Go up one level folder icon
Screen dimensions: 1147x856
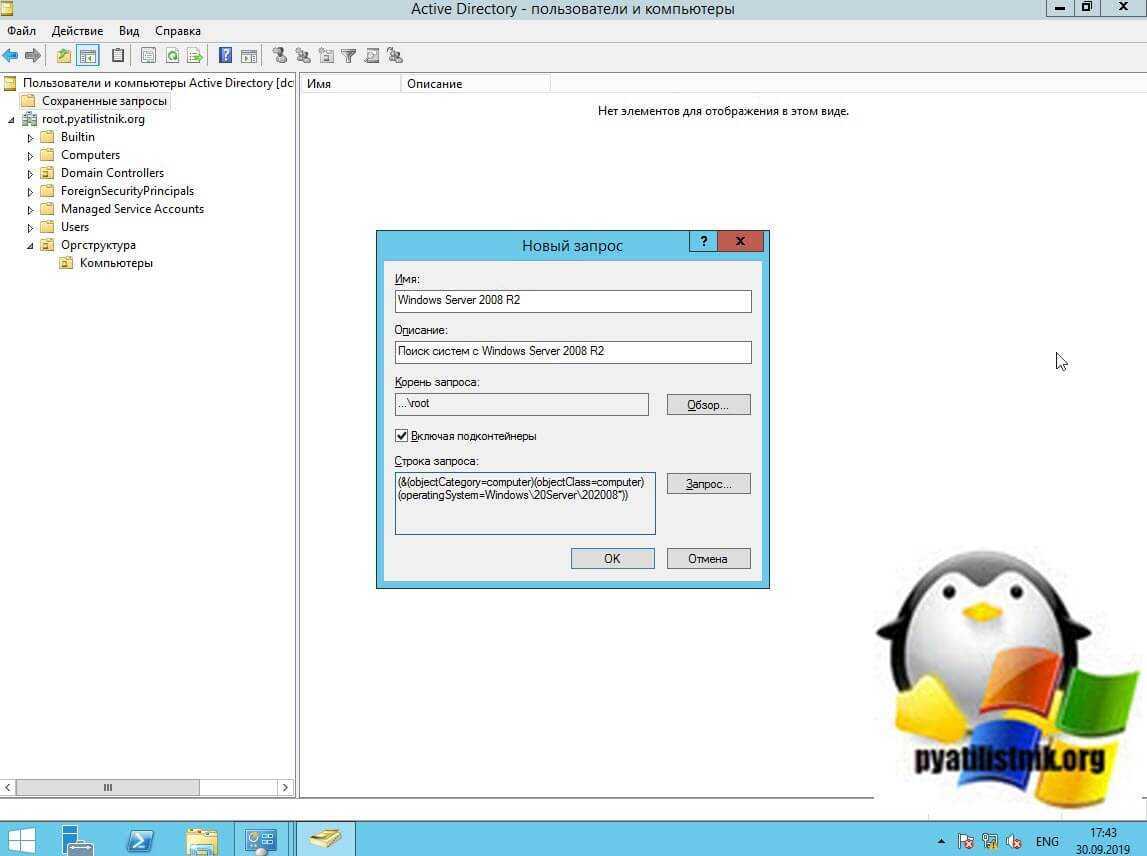point(64,56)
